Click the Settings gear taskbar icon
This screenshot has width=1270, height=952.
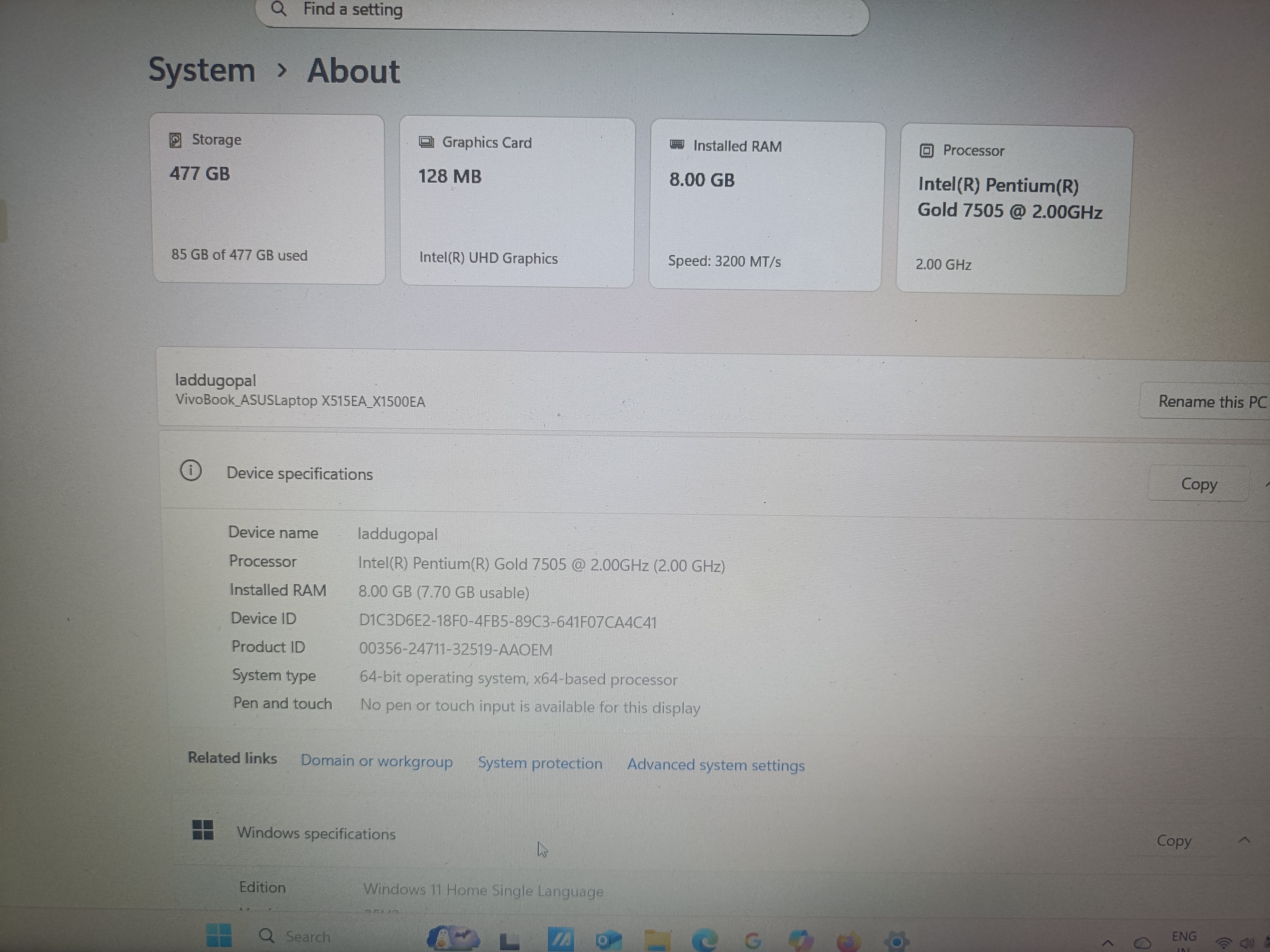click(x=897, y=942)
